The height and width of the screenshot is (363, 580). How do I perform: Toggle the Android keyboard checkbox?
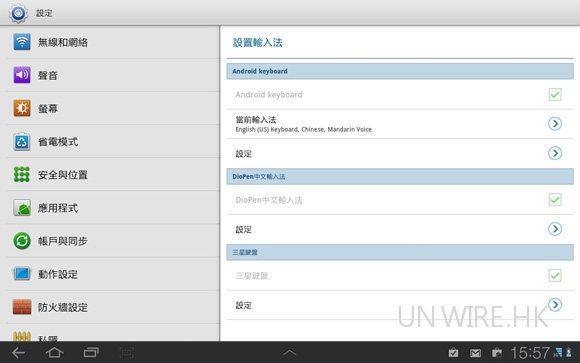tap(555, 94)
